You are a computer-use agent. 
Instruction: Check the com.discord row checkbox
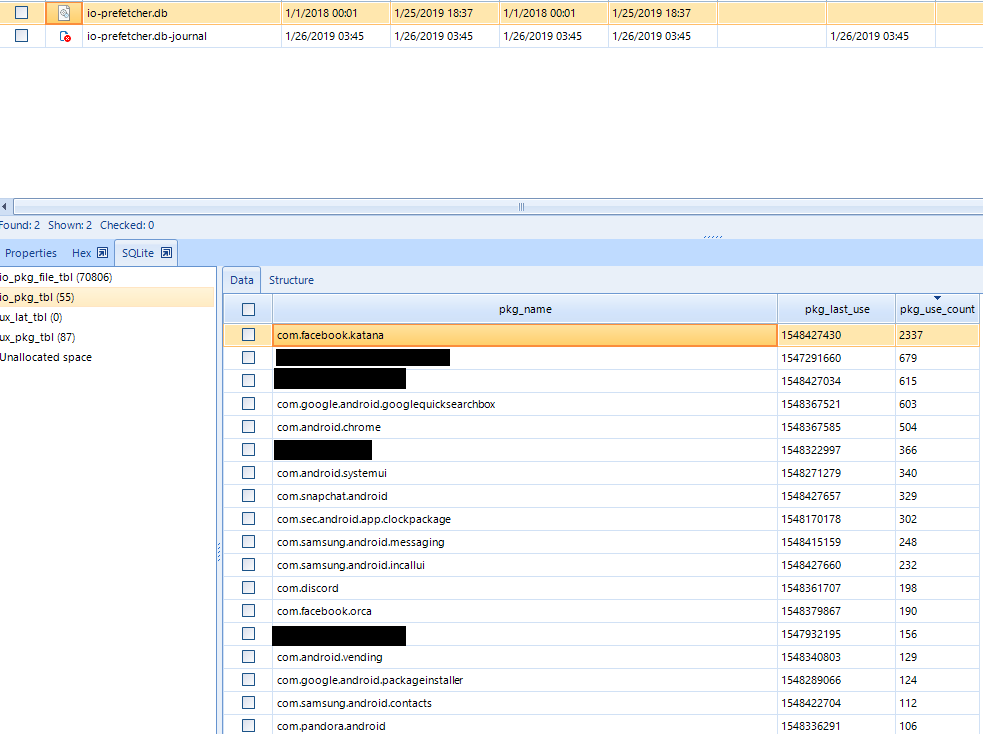pos(248,588)
